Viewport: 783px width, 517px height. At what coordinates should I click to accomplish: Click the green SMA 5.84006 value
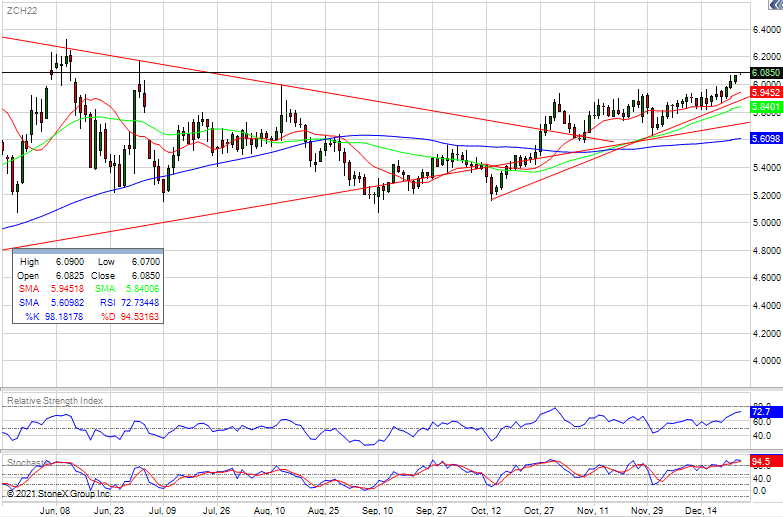click(x=143, y=289)
